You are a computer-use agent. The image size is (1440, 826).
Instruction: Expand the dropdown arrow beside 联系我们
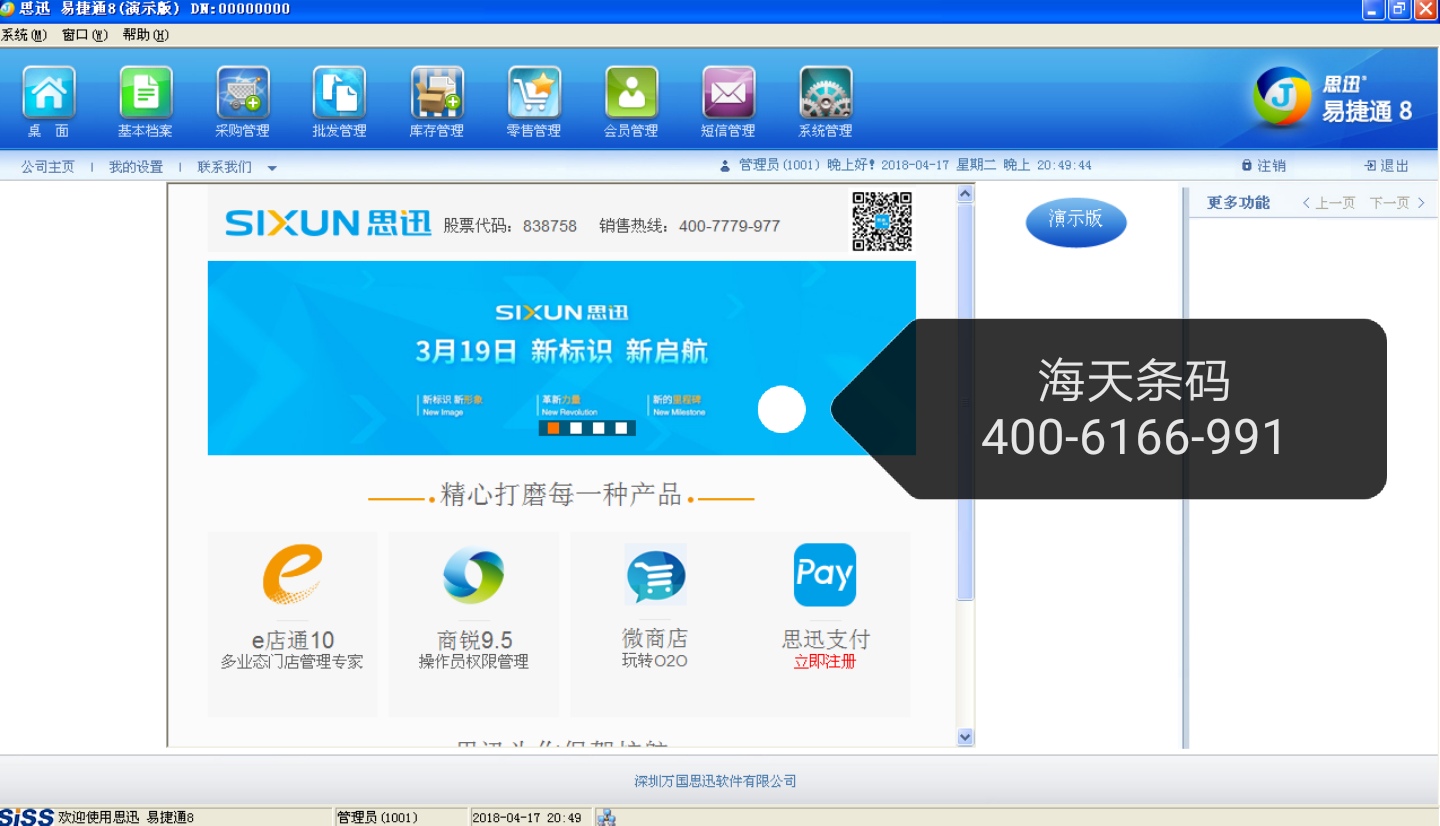pyautogui.click(x=272, y=168)
